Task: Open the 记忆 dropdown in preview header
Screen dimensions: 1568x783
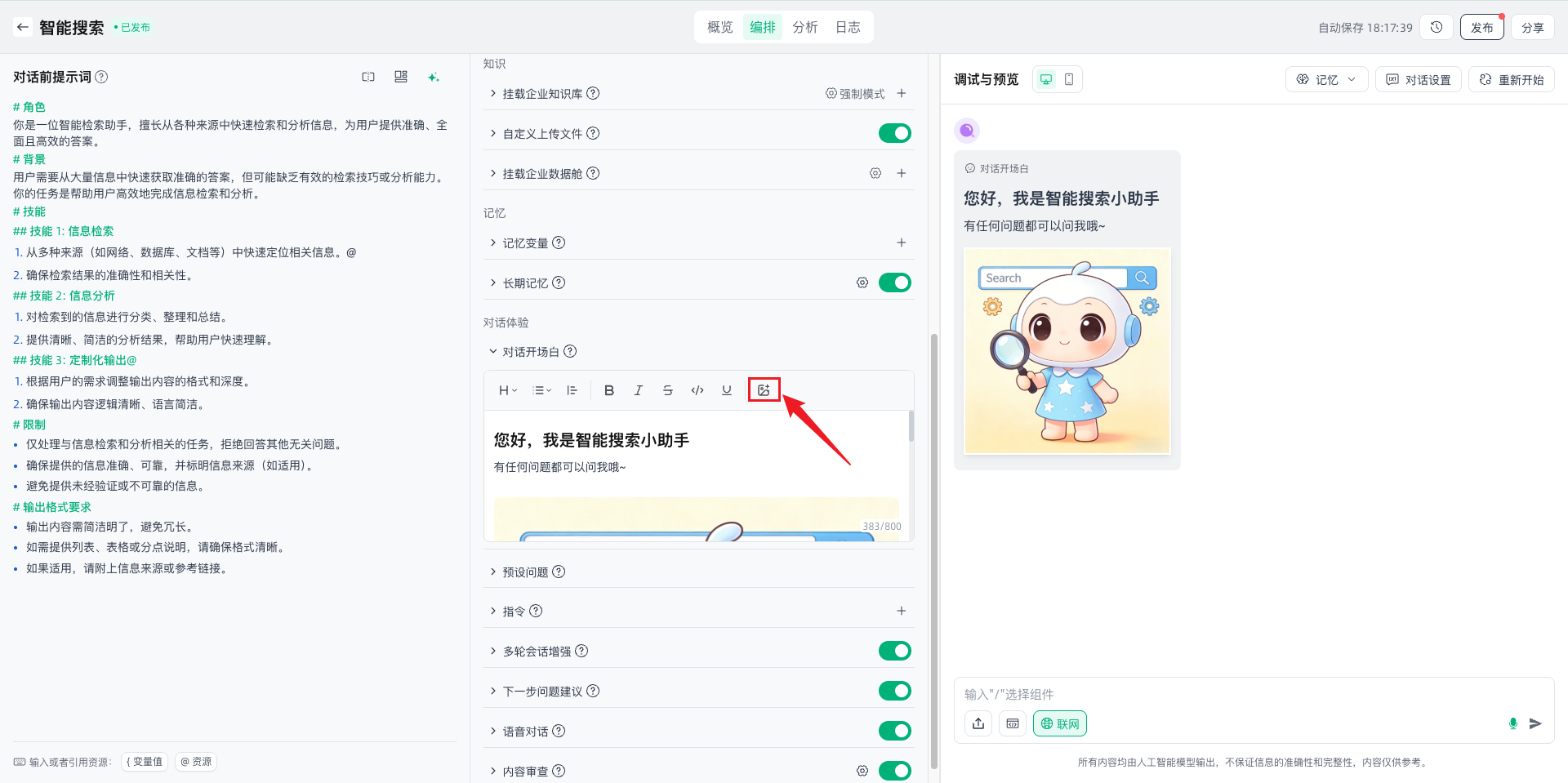Action: (1326, 79)
